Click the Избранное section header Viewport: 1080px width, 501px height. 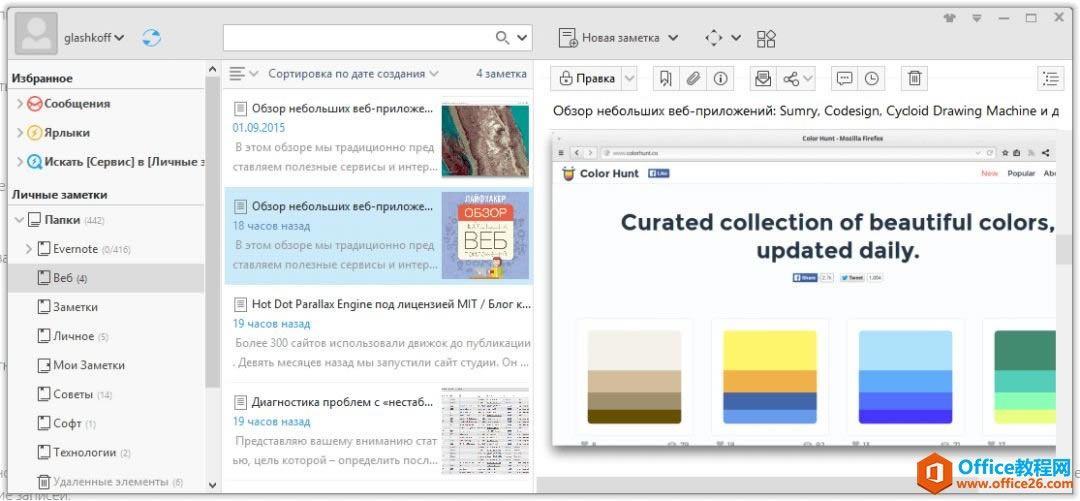click(x=42, y=79)
